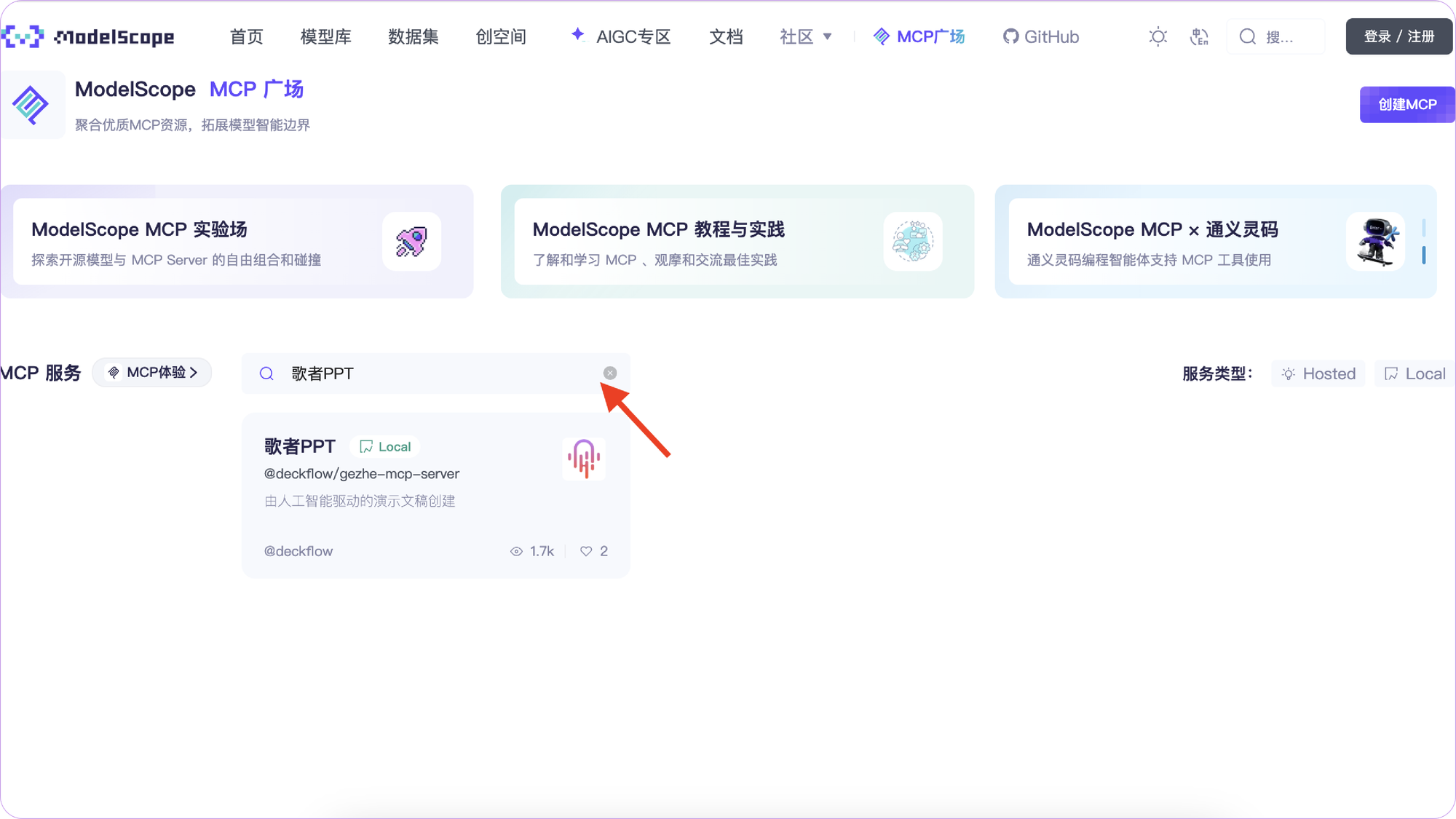Open the MCP体验 pill button

152,373
